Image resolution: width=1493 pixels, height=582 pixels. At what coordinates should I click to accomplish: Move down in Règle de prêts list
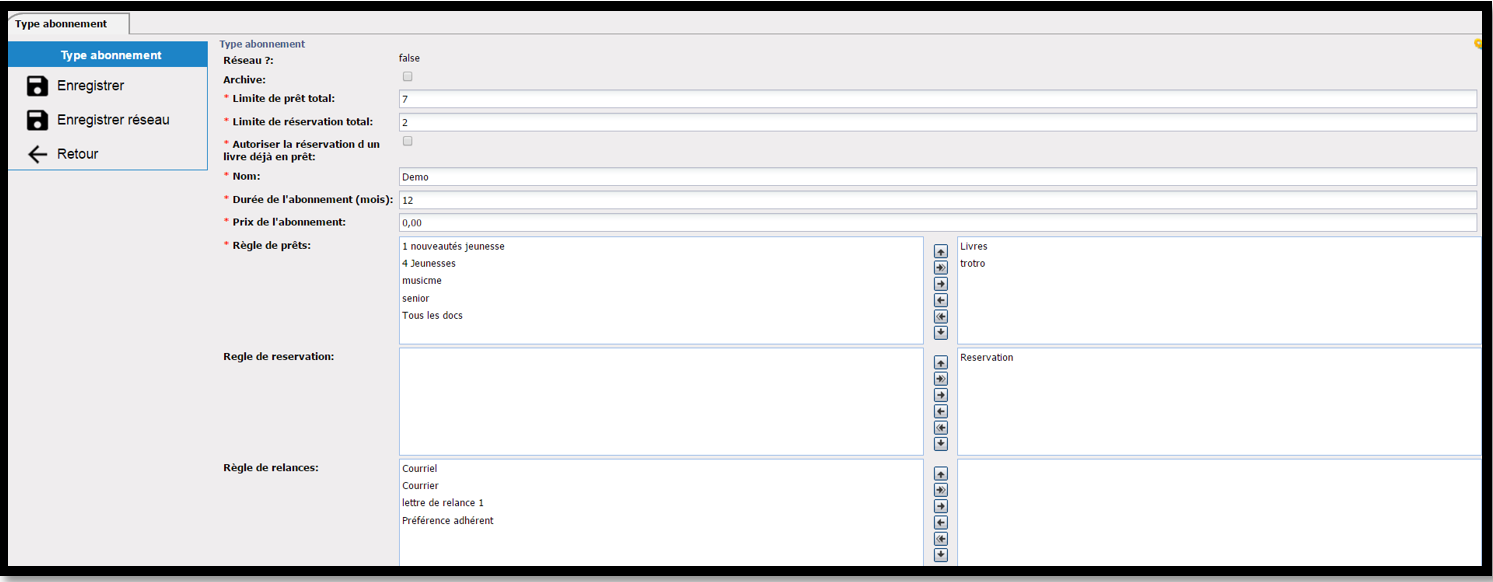point(940,332)
